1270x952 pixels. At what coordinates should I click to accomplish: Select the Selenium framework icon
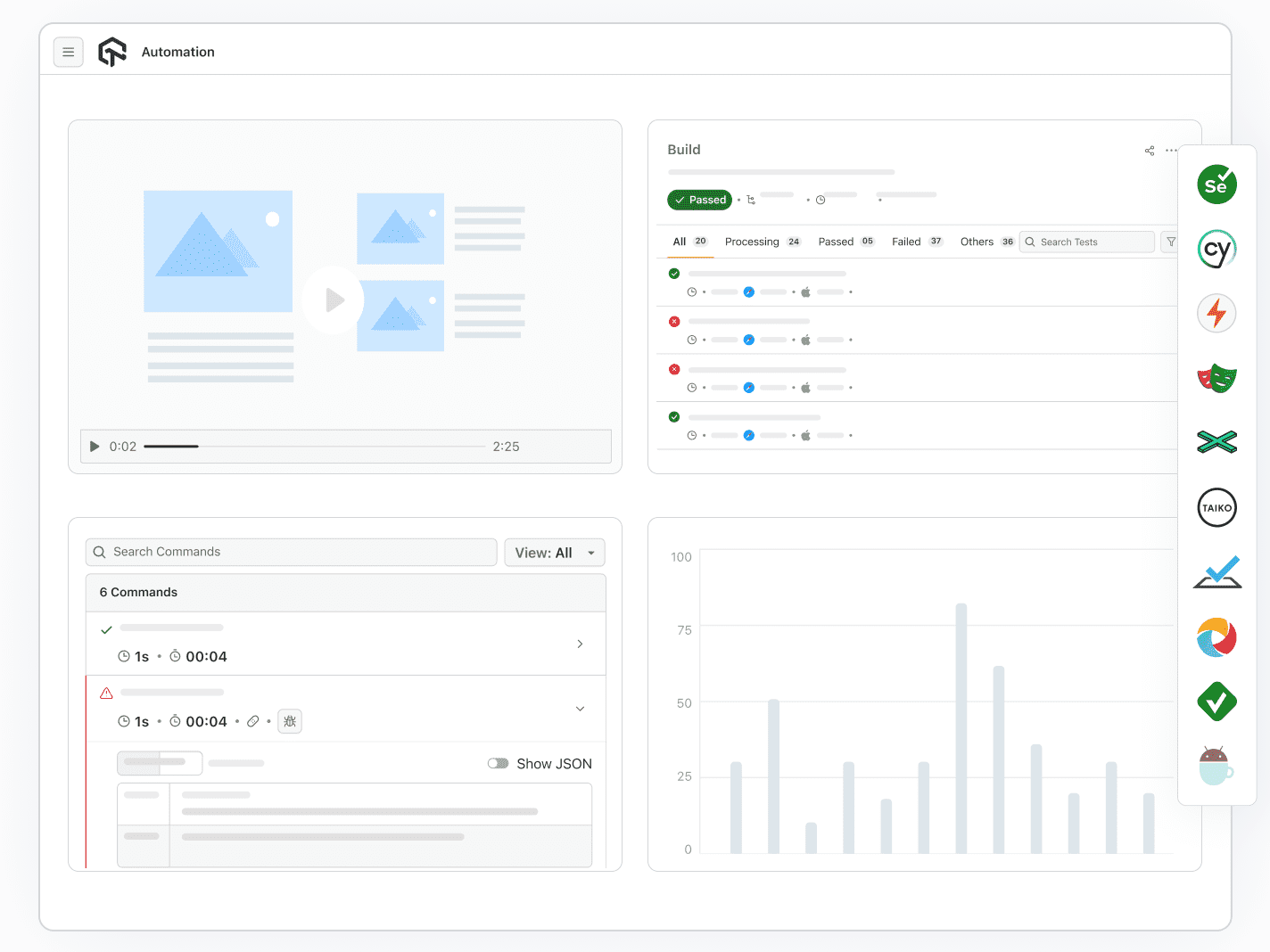(x=1216, y=185)
